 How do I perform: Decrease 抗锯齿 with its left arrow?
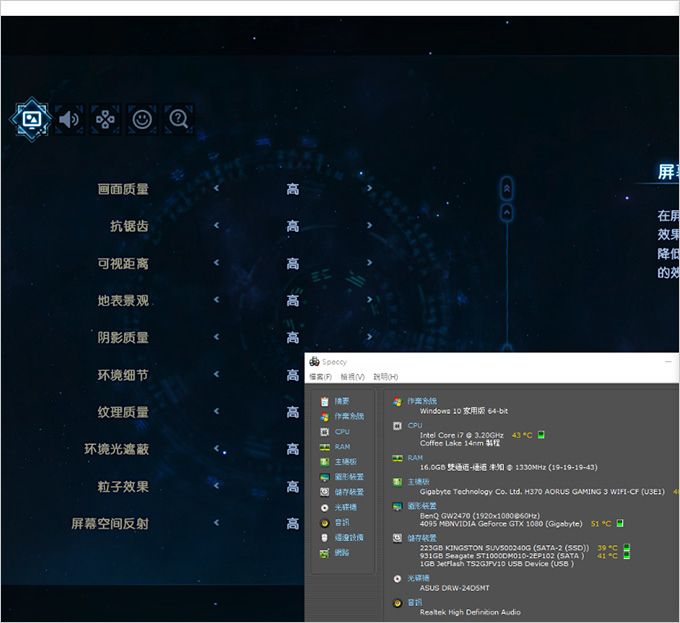tap(216, 225)
